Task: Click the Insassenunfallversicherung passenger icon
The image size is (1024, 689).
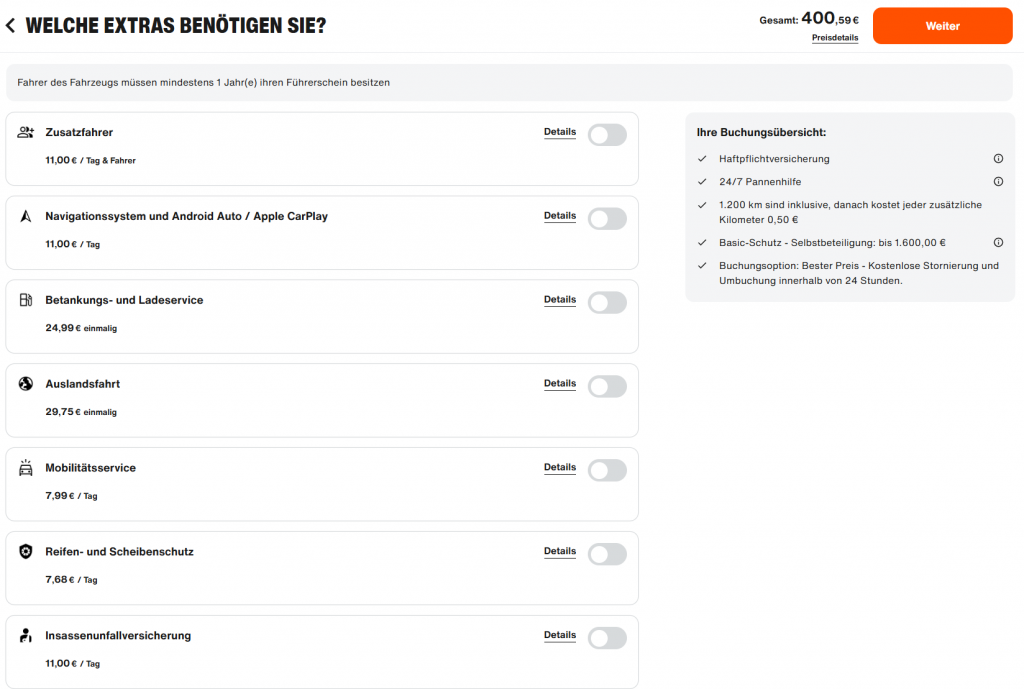Action: 26,636
